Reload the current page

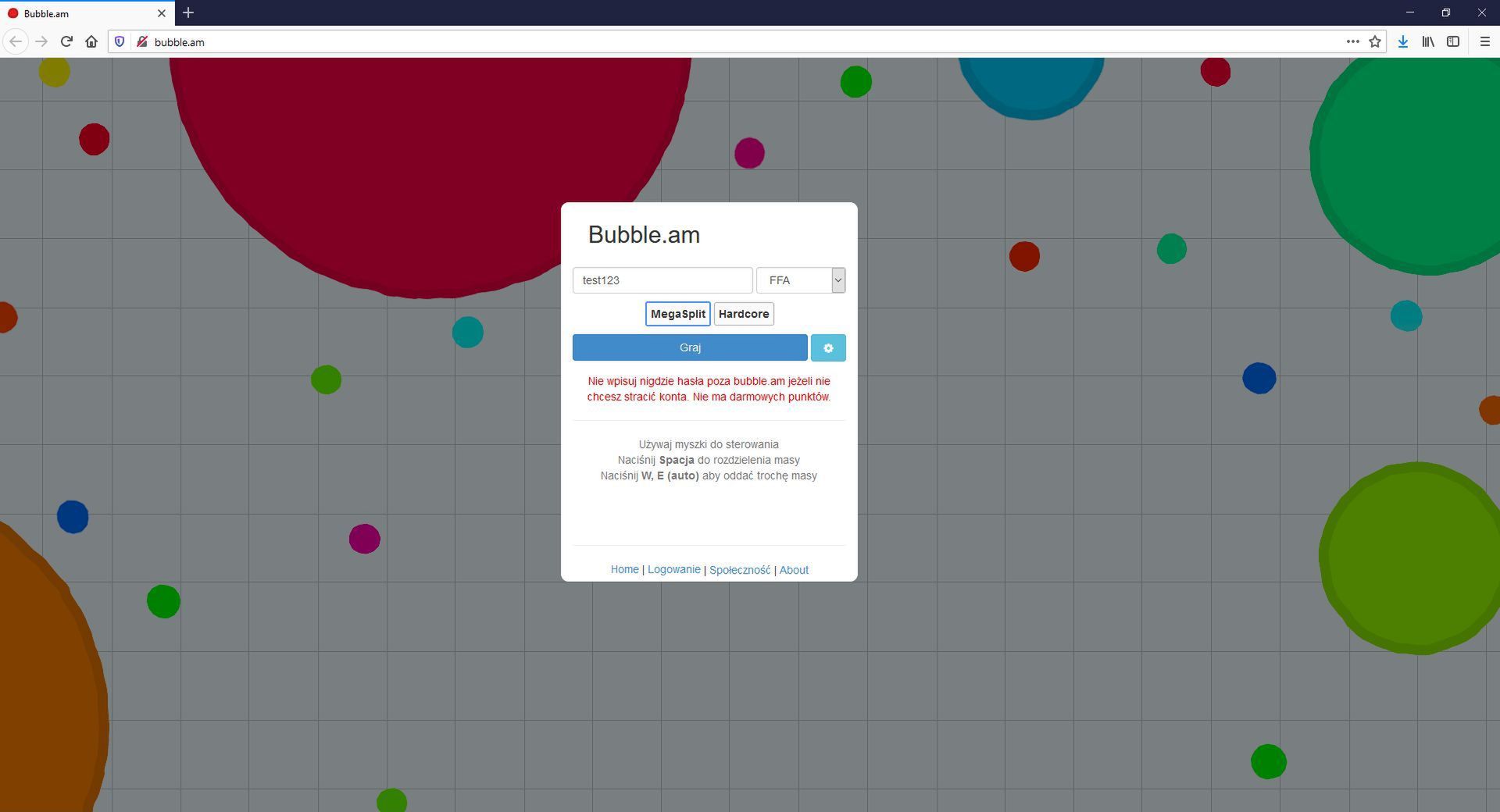[x=66, y=42]
